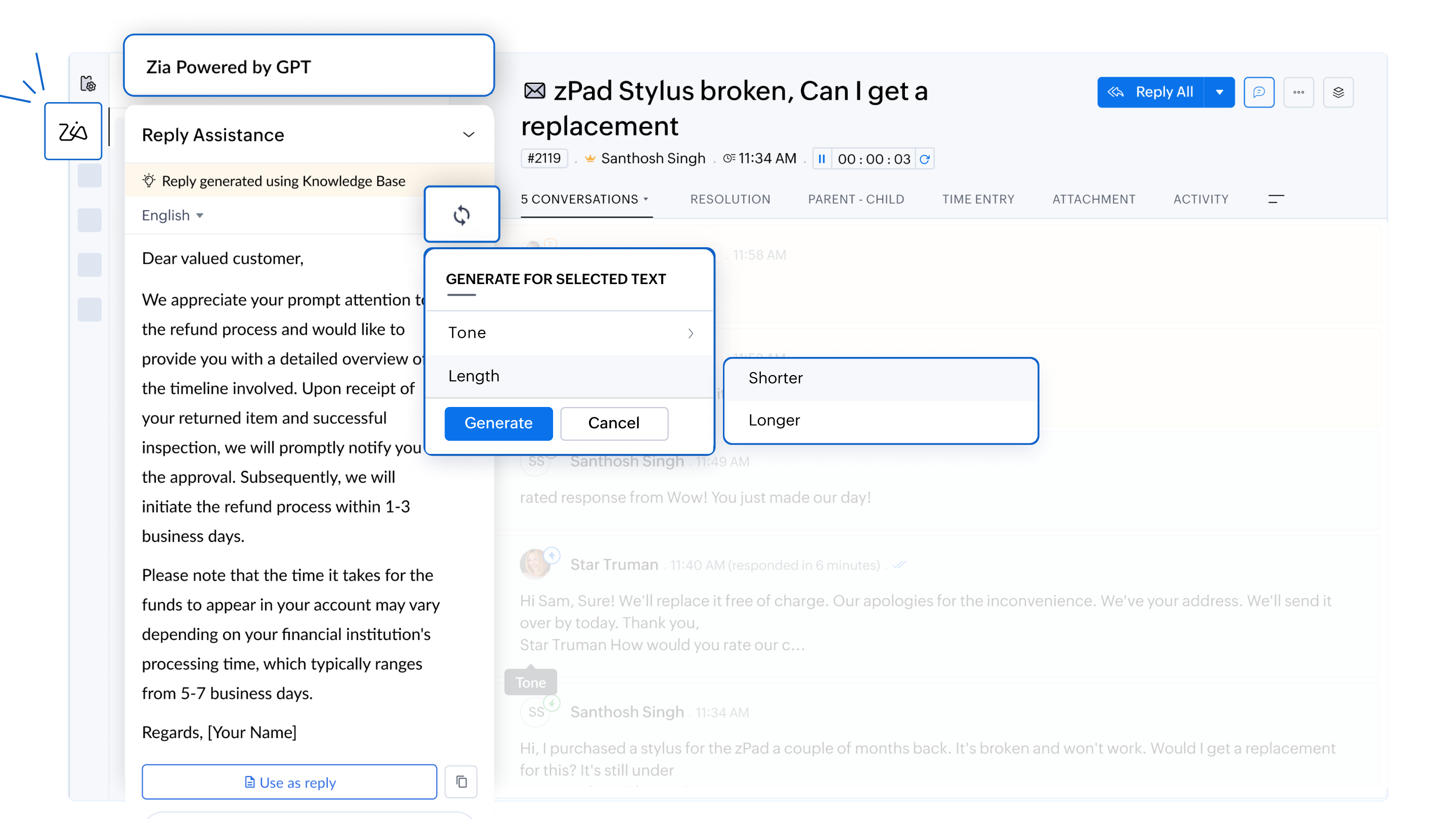
Task: Click the layers stack icon
Action: (1338, 92)
